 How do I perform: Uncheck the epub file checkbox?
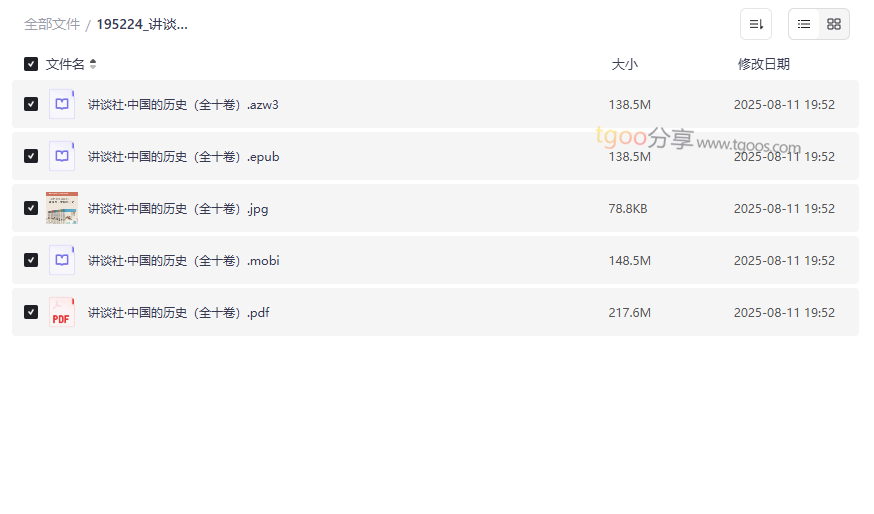coord(31,156)
